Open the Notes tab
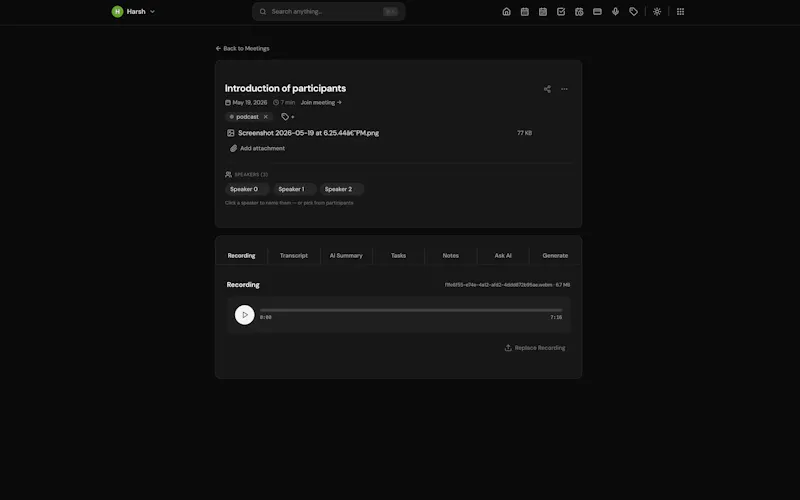Screen dimensions: 800x500 [x=451, y=256]
